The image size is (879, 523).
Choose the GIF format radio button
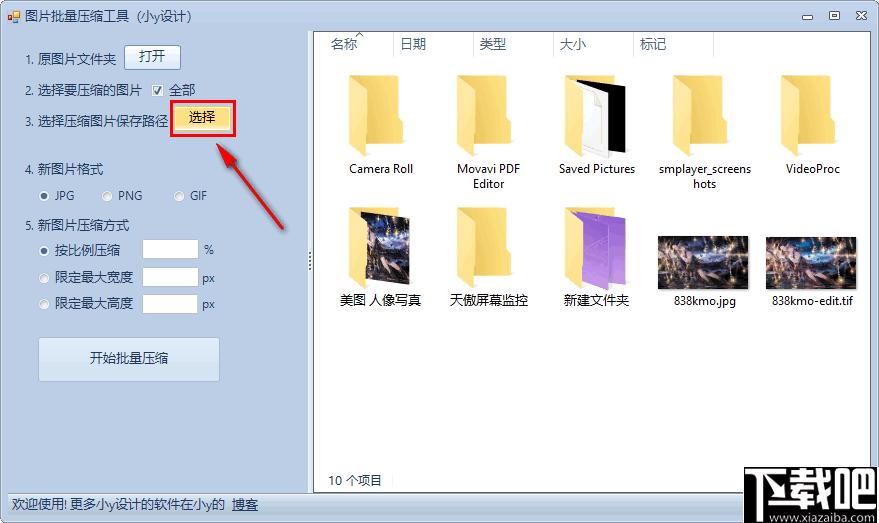coord(179,196)
